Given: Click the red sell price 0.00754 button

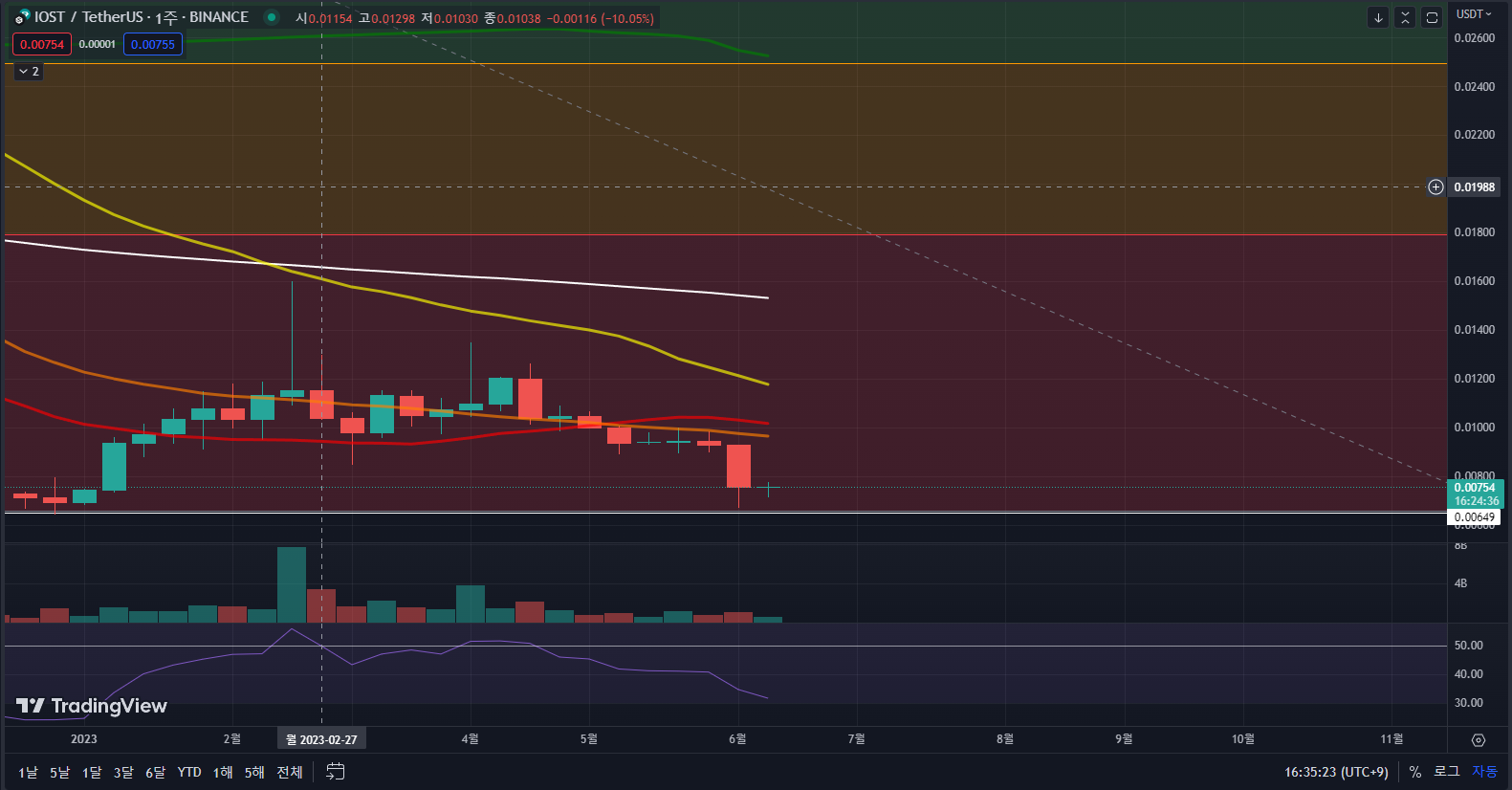Looking at the screenshot, I should tap(42, 45).
